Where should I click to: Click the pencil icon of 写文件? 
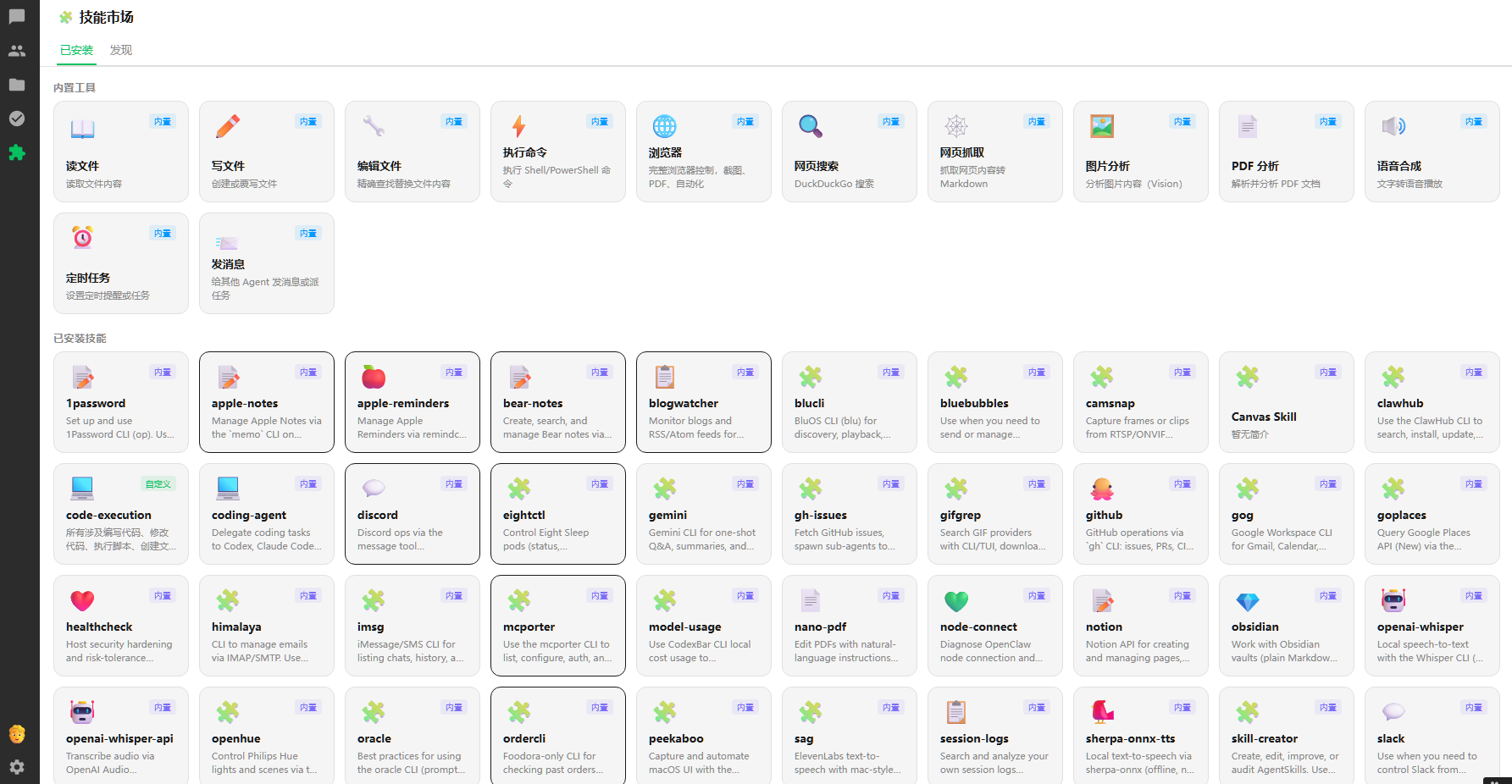(228, 127)
